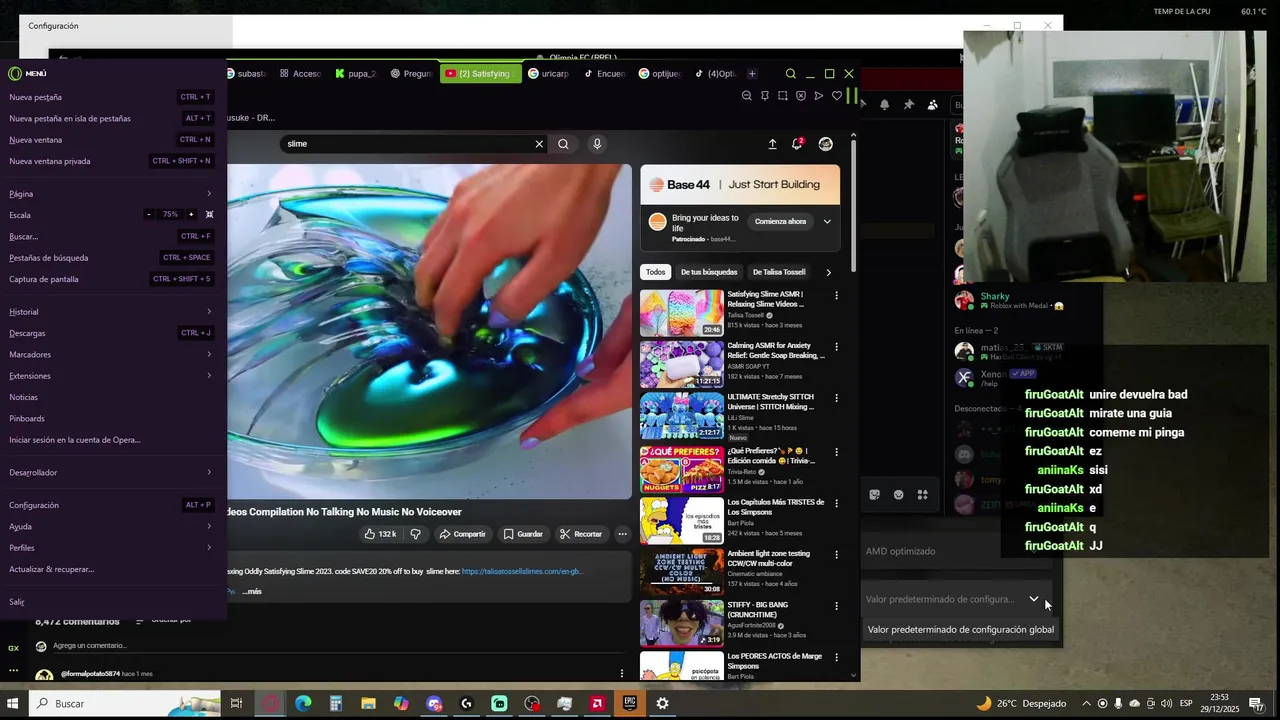Expand the Página submenu arrow
This screenshot has width=1280, height=720.
click(209, 194)
